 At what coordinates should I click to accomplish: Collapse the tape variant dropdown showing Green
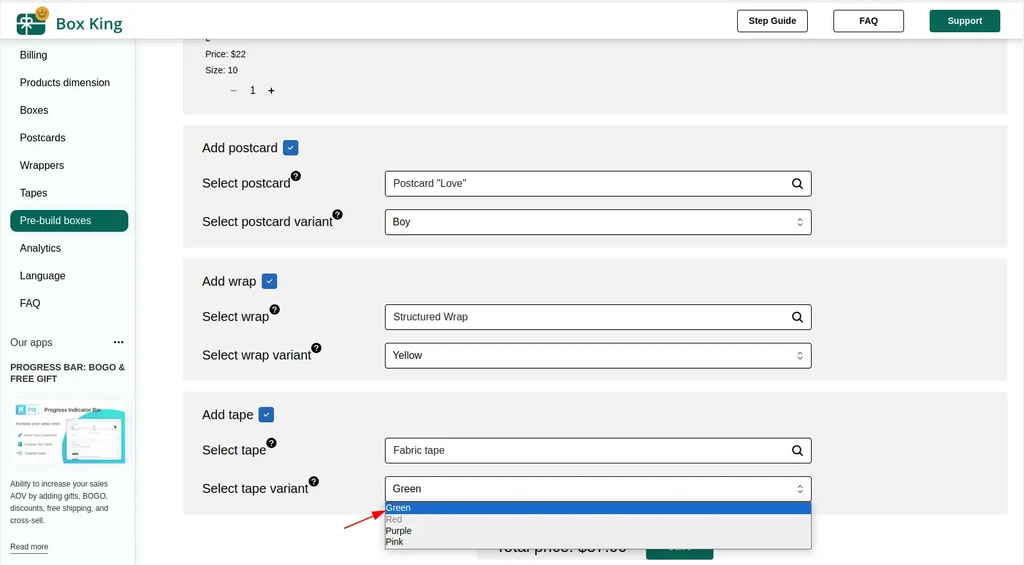(598, 489)
